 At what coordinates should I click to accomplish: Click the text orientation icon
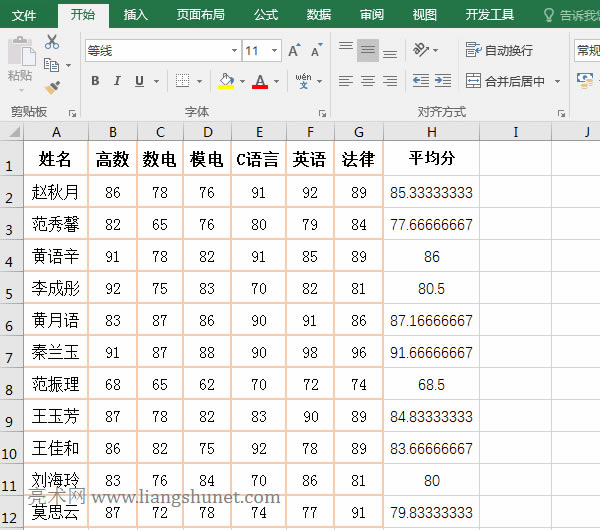coord(421,49)
